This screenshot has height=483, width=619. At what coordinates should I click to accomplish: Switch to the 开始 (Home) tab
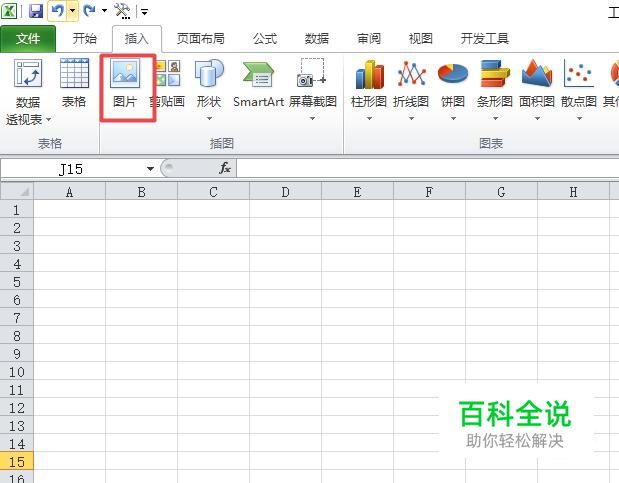point(84,39)
